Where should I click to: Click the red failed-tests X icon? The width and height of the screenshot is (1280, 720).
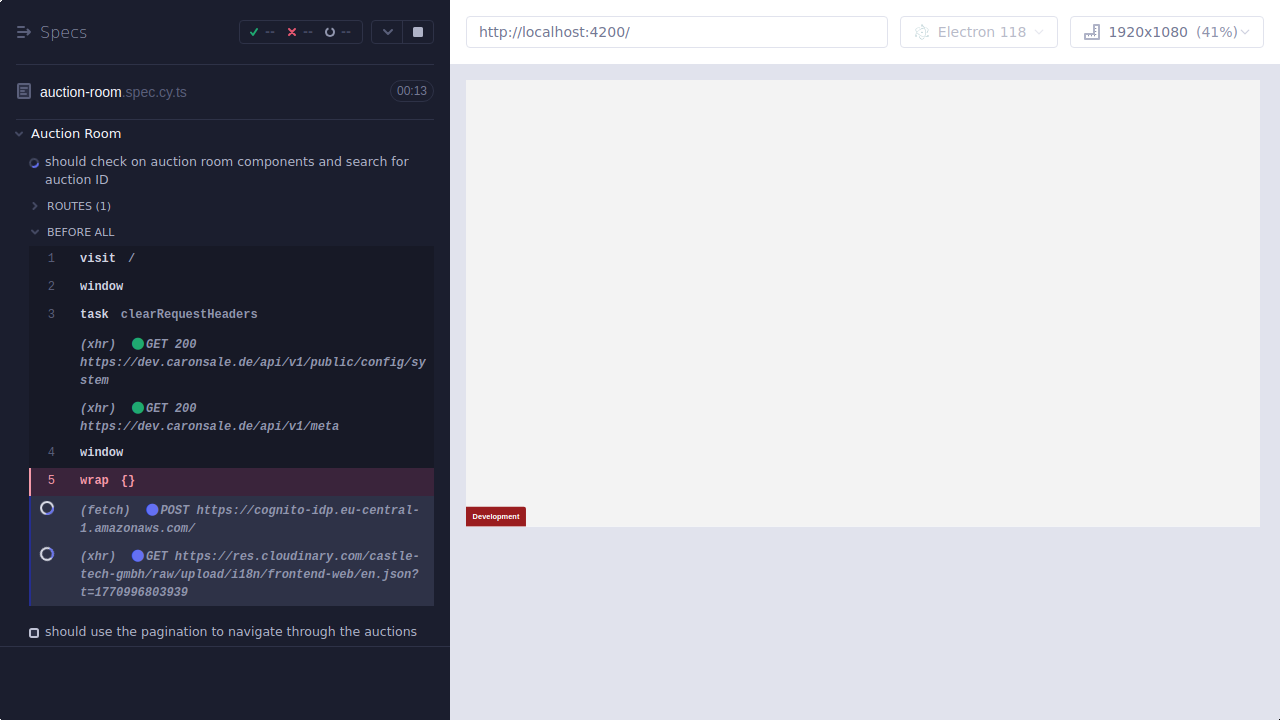click(294, 31)
